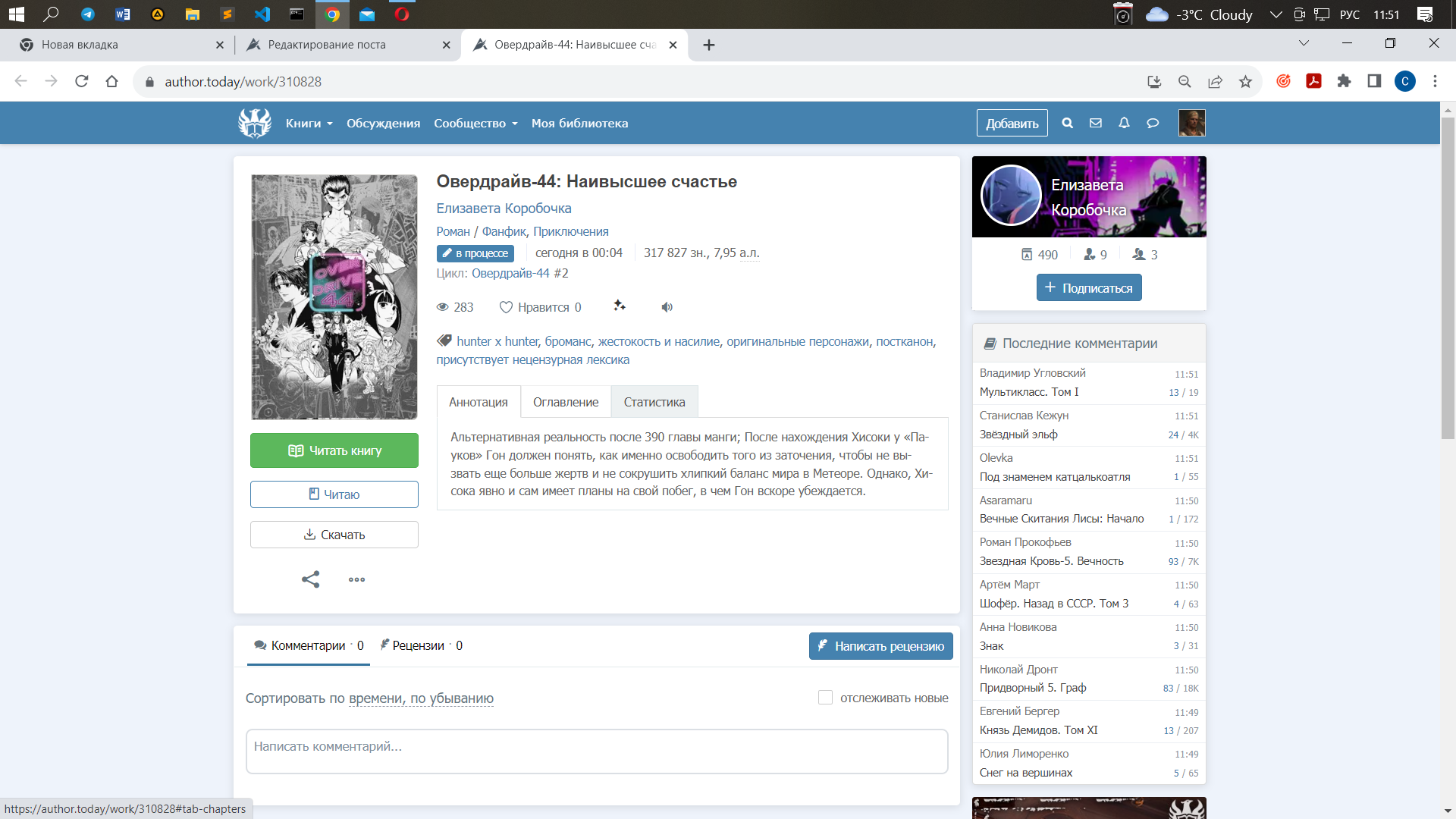Click the sparkle reward icon next to likes
This screenshot has height=819, width=1456.
[620, 306]
